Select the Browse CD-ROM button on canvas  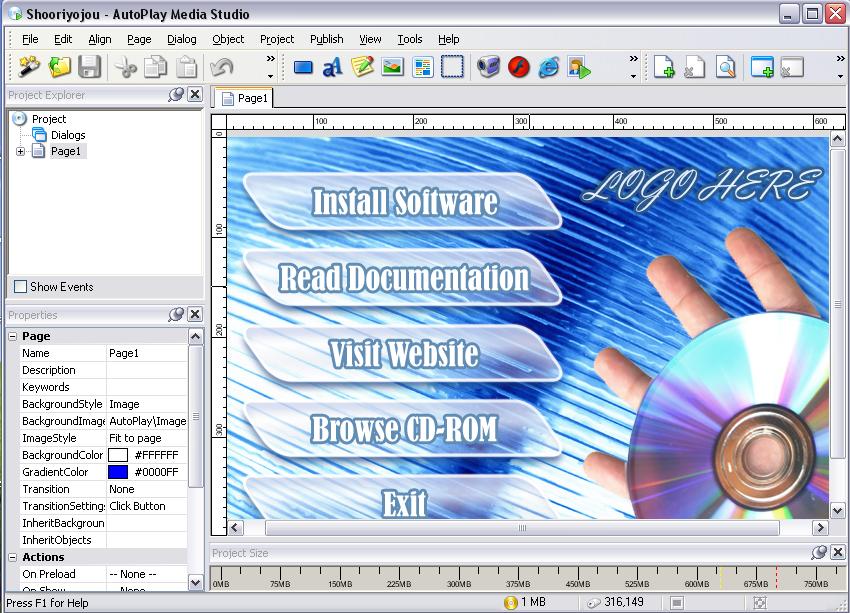pos(402,429)
